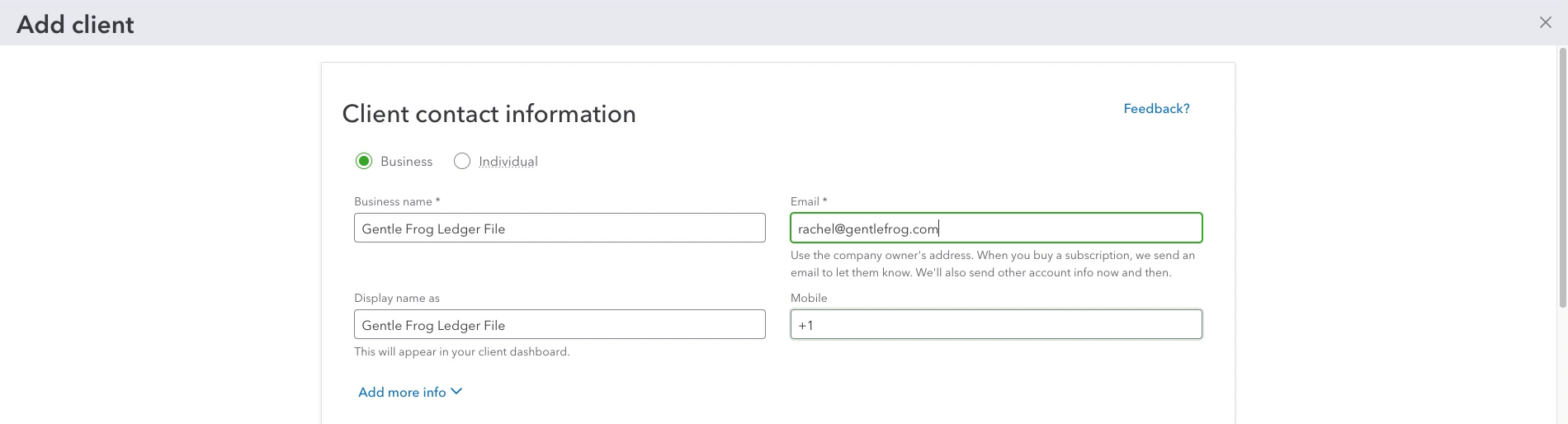
Task: Select the Individual radio button
Action: click(462, 161)
